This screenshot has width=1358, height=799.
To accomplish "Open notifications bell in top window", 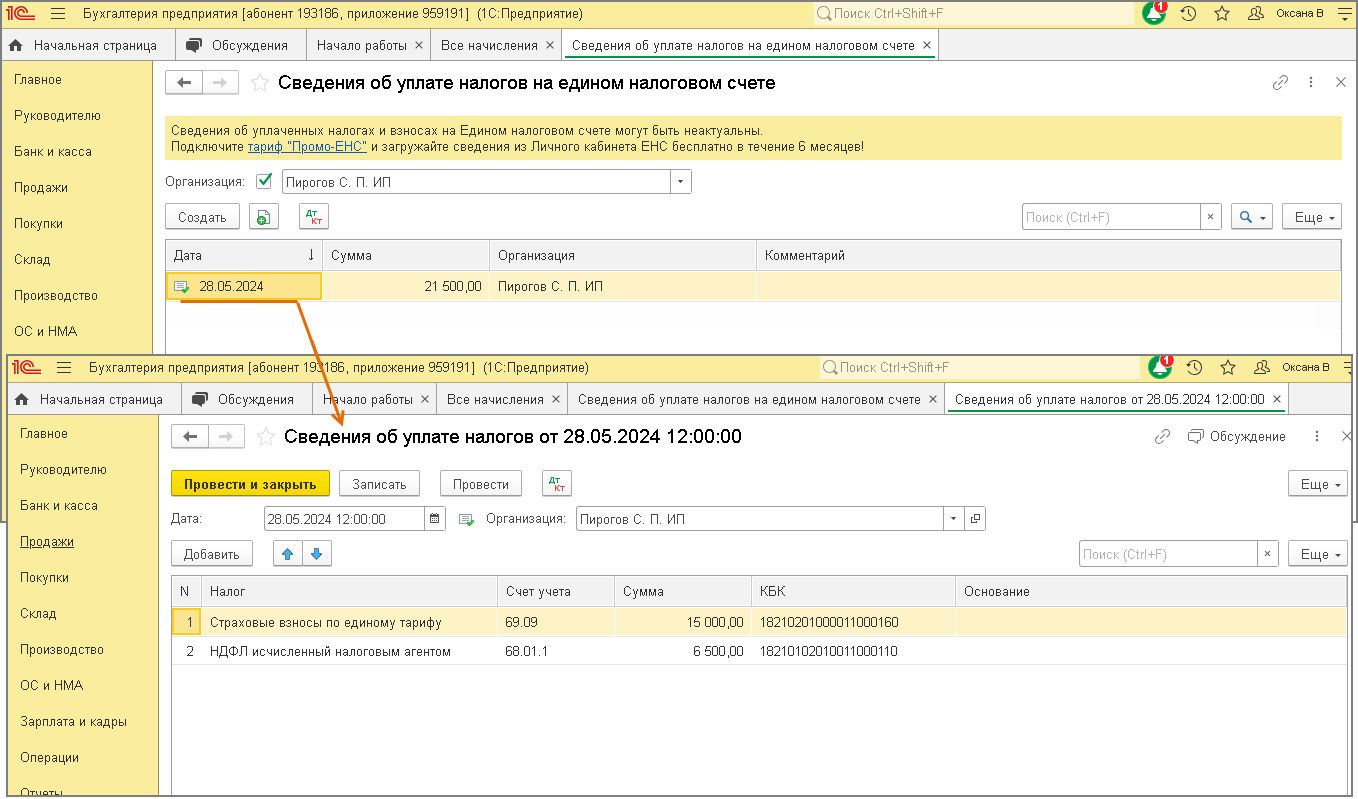I will (1155, 13).
